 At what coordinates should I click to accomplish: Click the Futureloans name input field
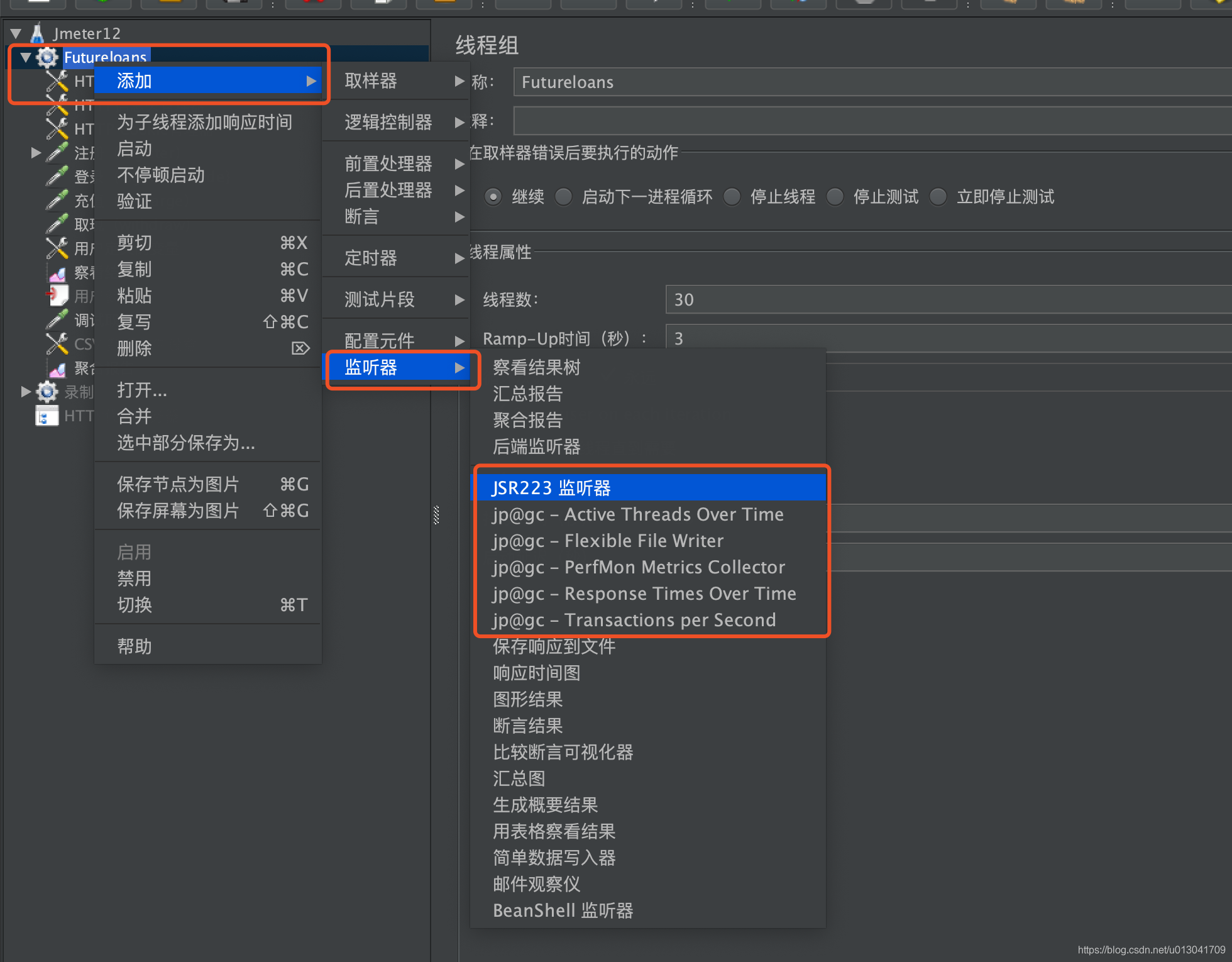(x=872, y=82)
